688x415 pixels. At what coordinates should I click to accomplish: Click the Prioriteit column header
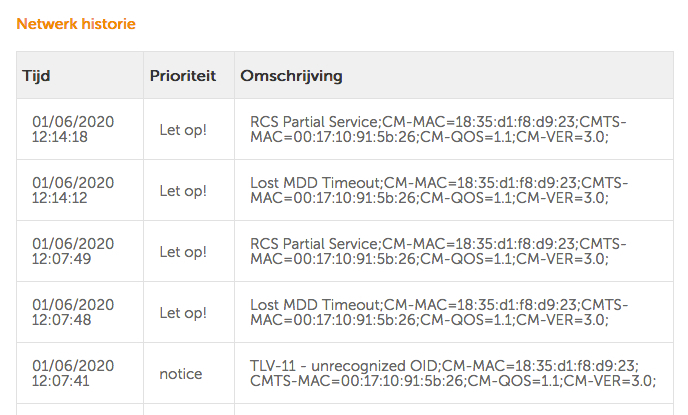coord(183,75)
